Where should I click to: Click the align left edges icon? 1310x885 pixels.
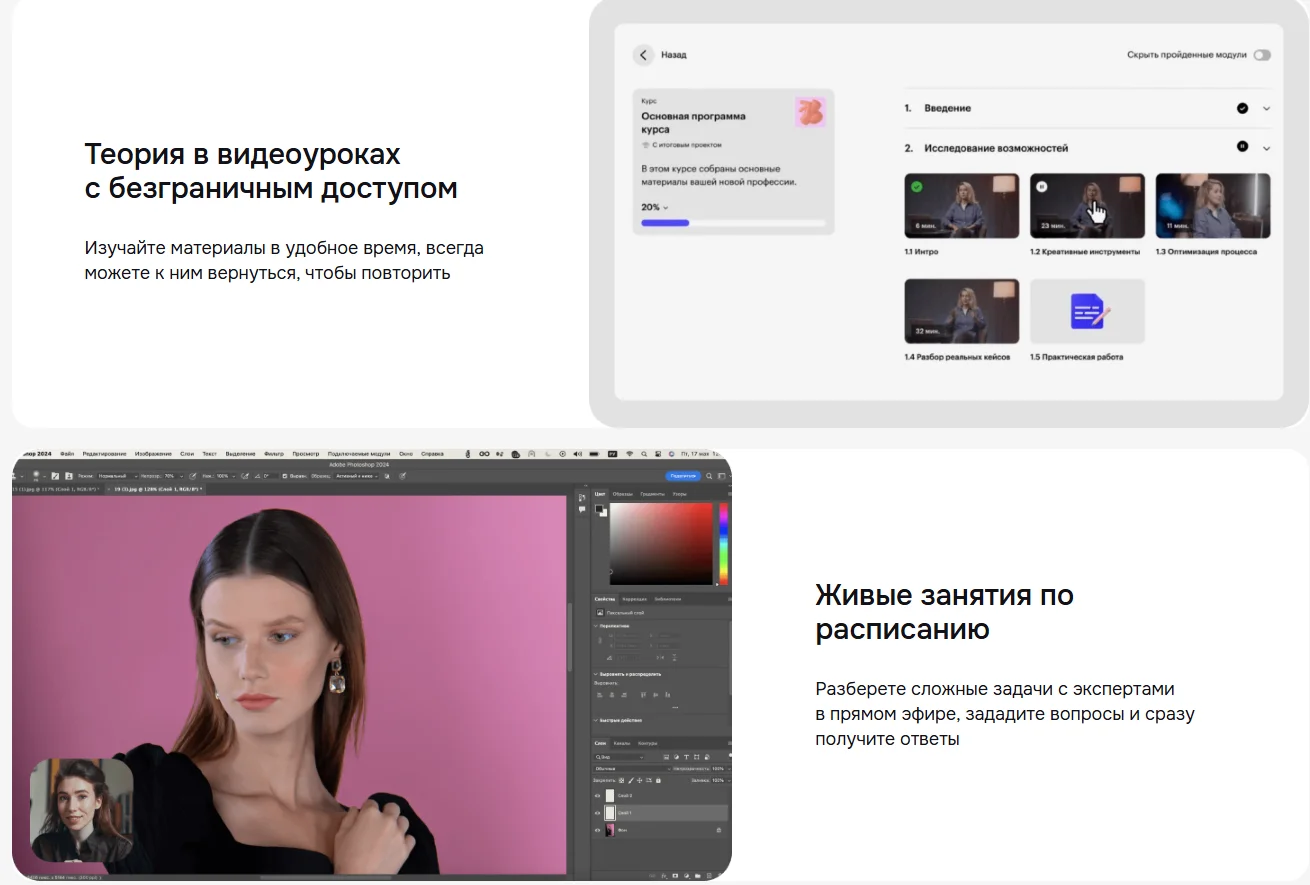598,694
